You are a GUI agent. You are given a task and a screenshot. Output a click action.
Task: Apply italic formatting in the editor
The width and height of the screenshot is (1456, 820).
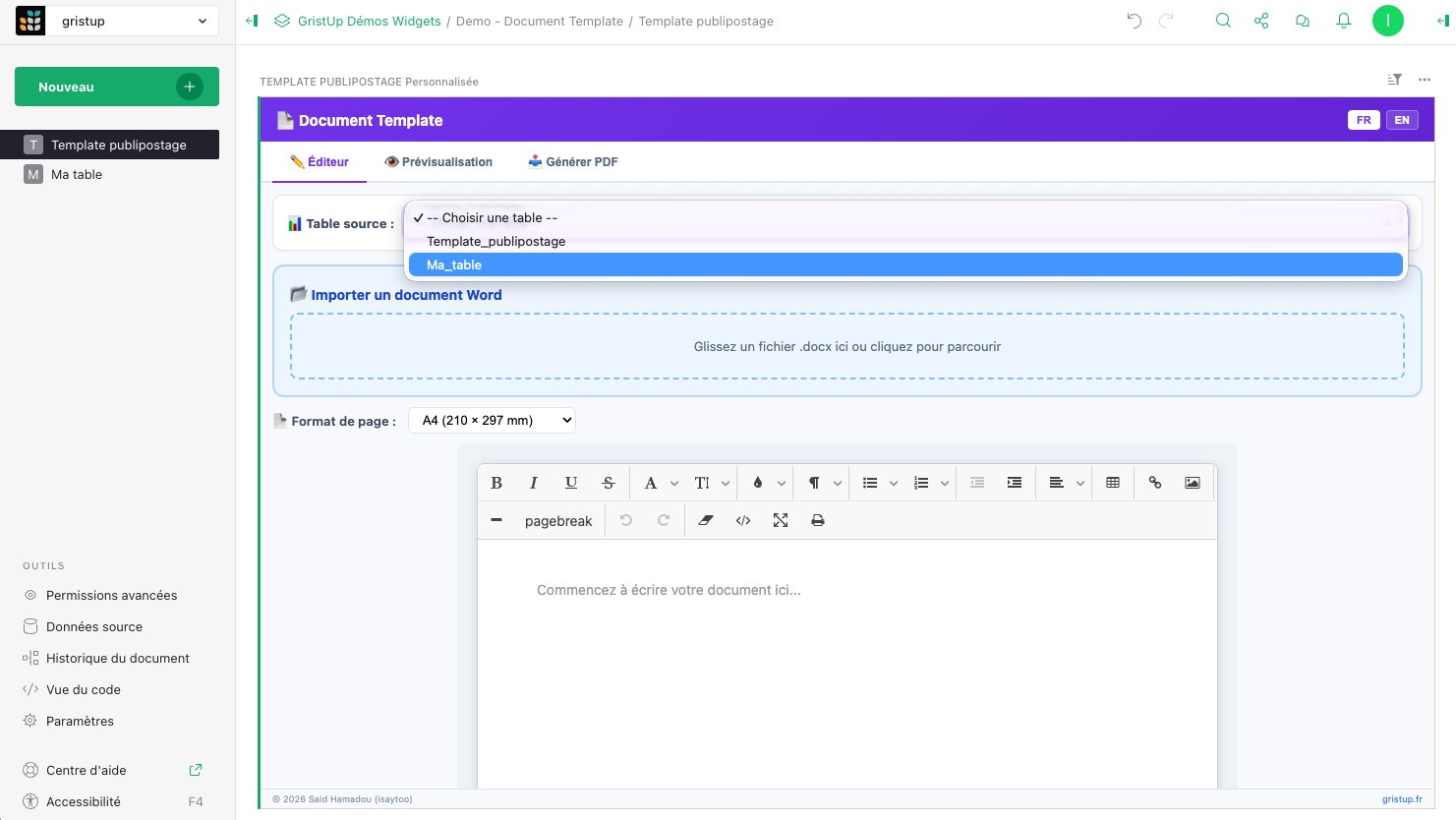coord(534,483)
